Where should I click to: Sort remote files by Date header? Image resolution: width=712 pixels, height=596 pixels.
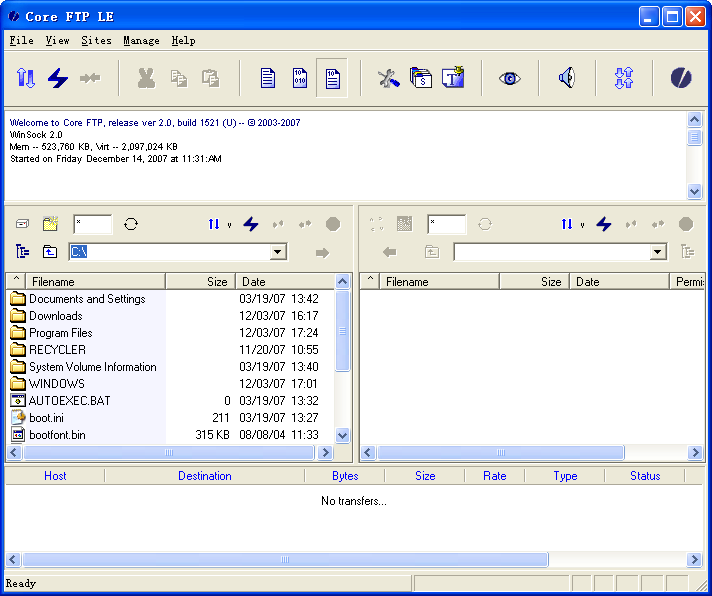619,281
